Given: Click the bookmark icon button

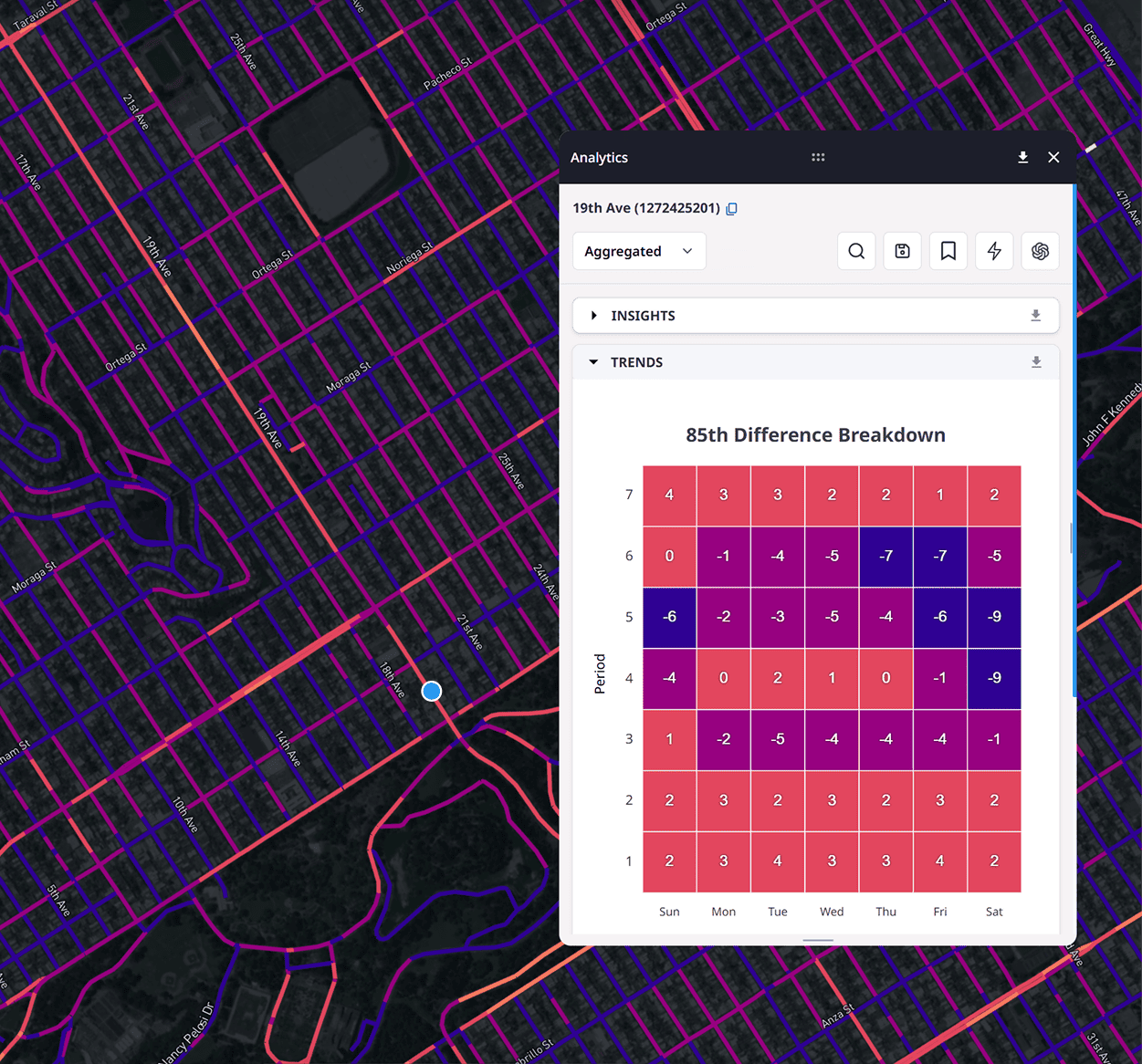Looking at the screenshot, I should click(948, 251).
